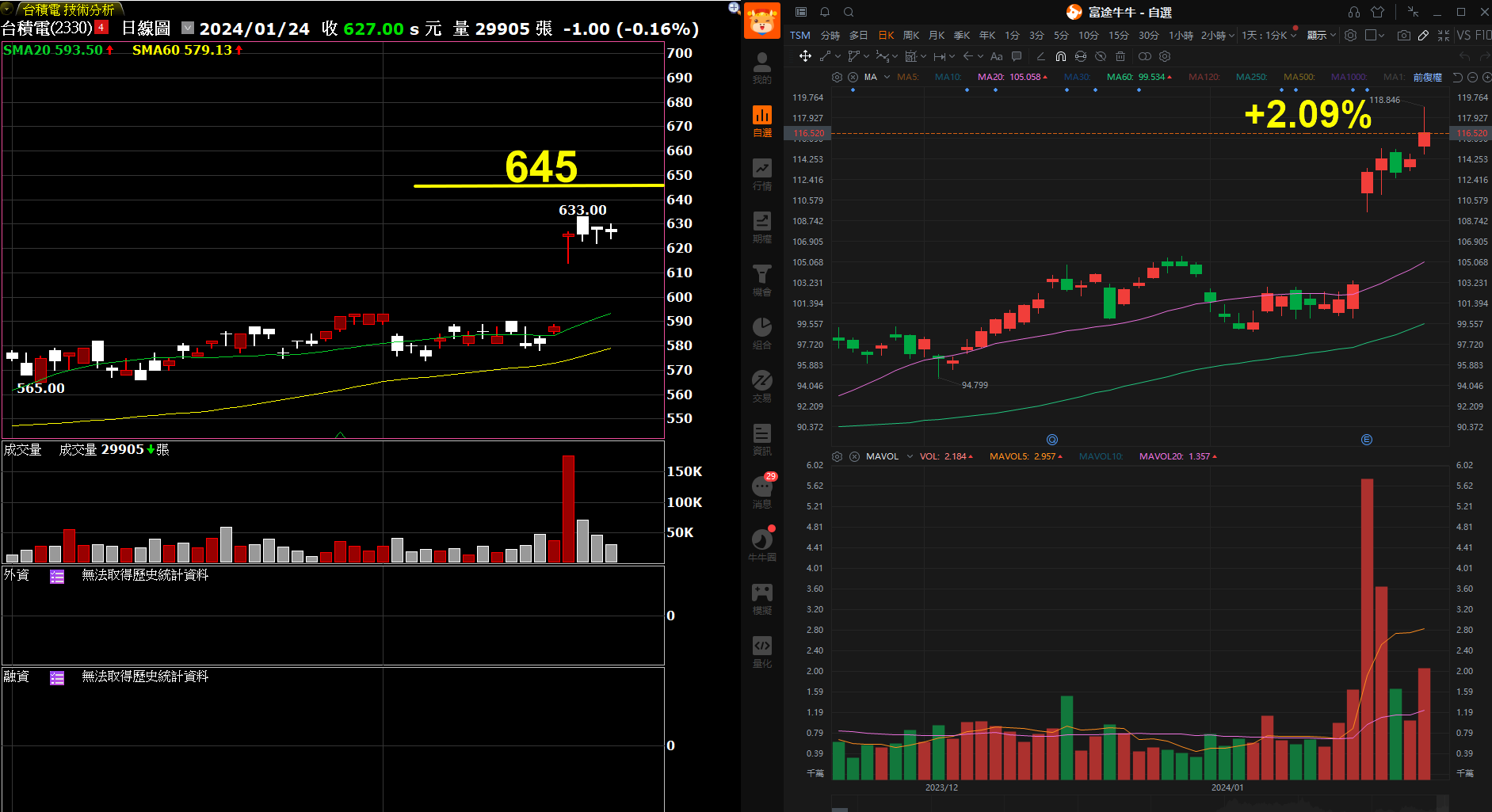
Task: Expand the MA indicator dropdown arrow
Action: click(x=887, y=77)
